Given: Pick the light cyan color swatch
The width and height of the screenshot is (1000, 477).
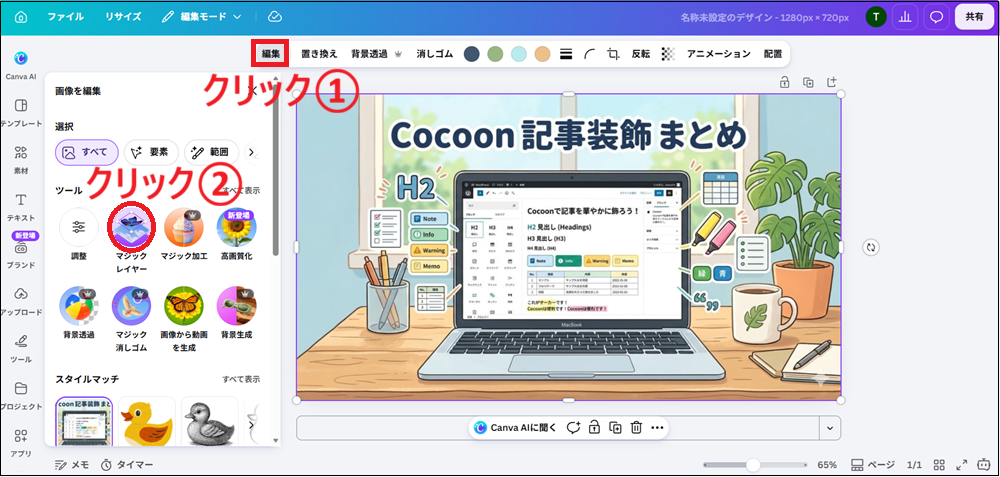Looking at the screenshot, I should click(x=519, y=54).
